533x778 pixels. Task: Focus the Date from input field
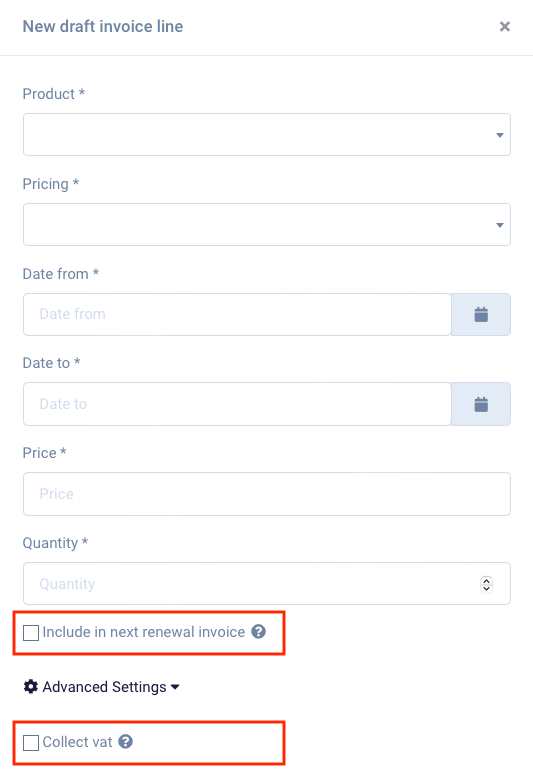pyautogui.click(x=237, y=314)
